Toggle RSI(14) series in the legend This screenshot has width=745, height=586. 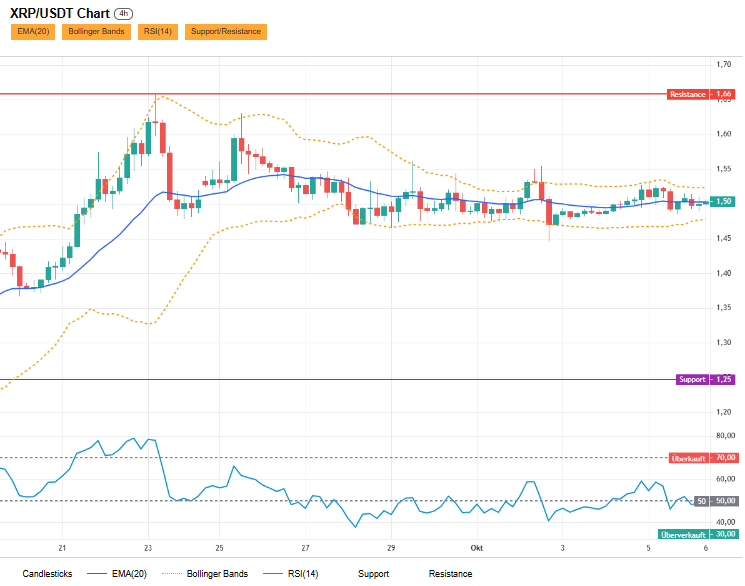point(291,574)
